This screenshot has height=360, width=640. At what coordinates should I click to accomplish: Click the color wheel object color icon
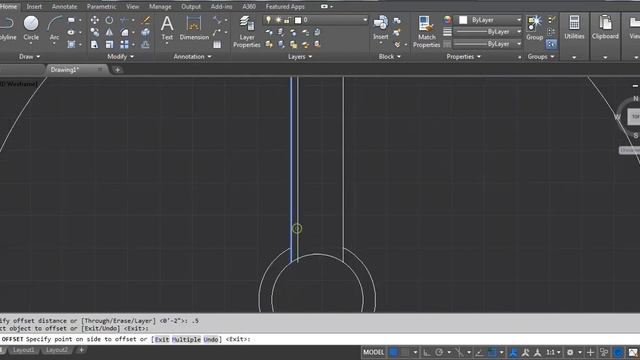[447, 20]
